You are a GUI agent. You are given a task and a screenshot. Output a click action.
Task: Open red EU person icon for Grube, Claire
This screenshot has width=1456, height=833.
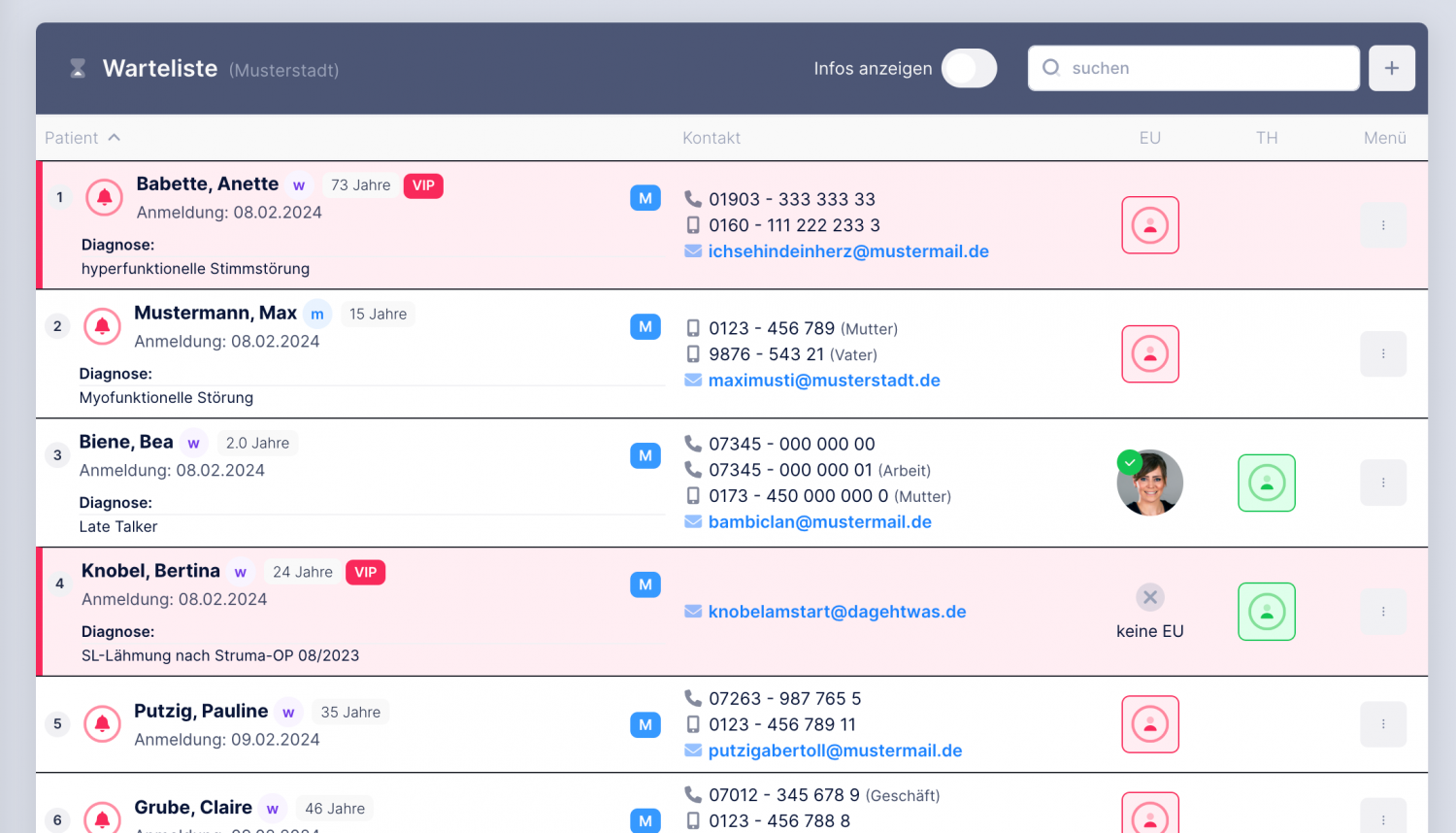tap(1150, 814)
